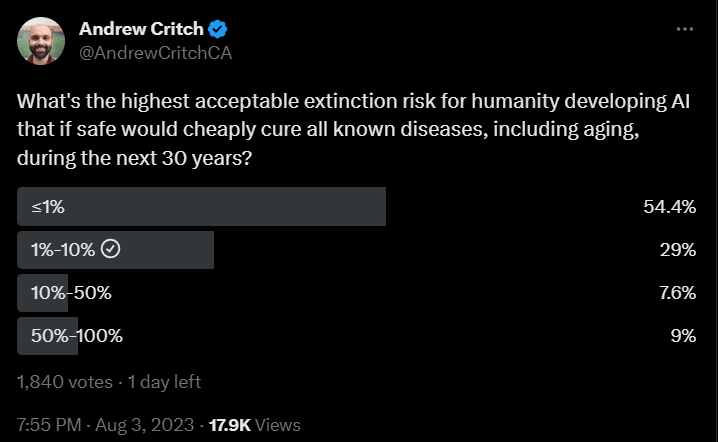Click Andrew Critch's profile avatar
718x442 pixels.
point(39,40)
